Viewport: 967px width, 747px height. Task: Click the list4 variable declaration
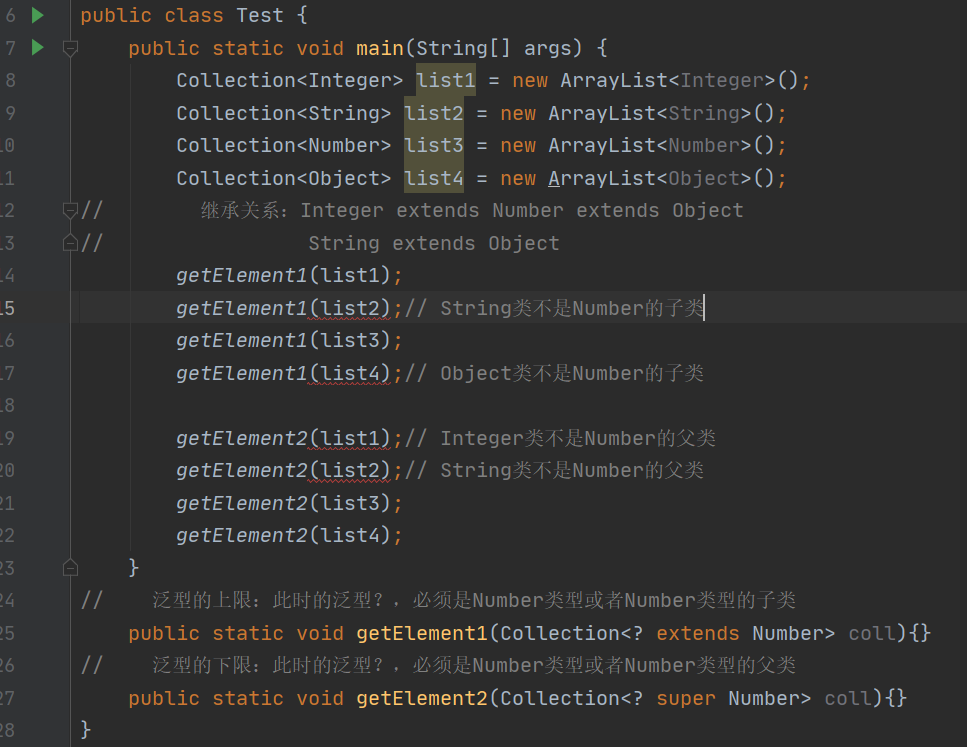click(x=434, y=178)
